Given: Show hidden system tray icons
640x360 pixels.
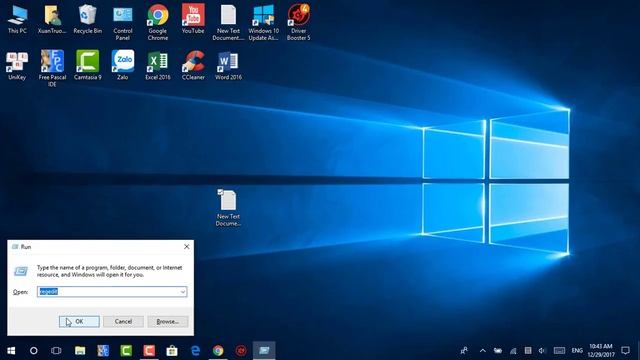Looking at the screenshot, I should tap(482, 351).
